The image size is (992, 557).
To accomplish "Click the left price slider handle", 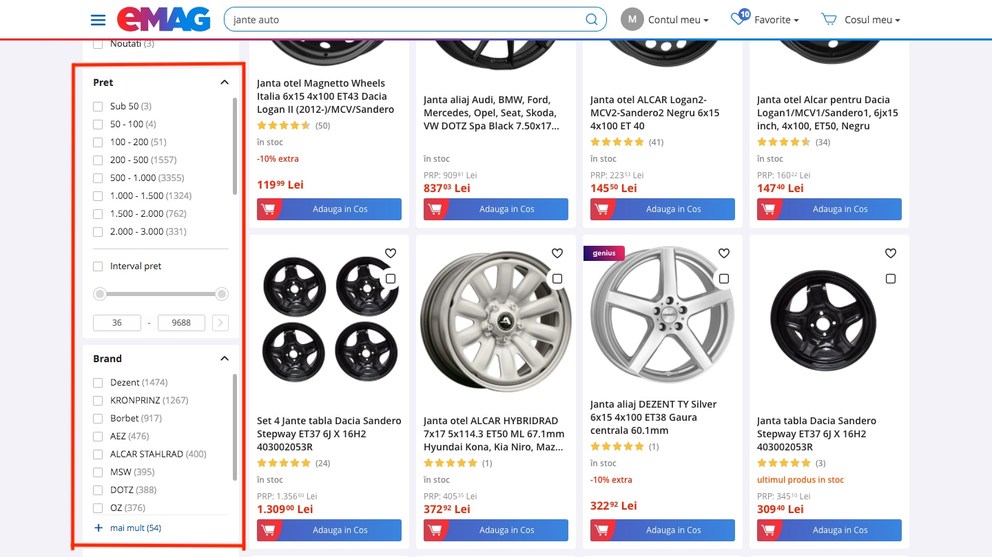I will 99,294.
